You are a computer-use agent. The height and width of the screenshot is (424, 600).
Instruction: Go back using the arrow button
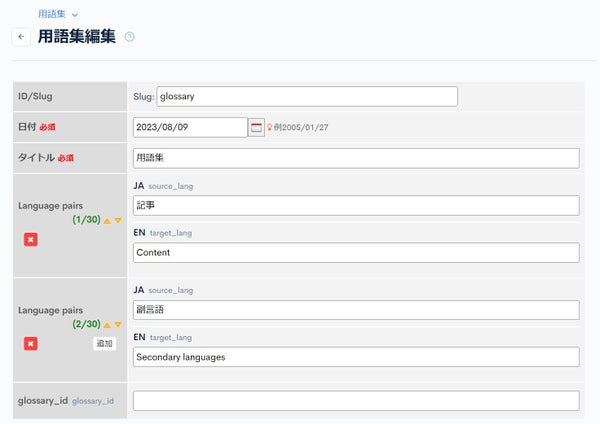point(21,37)
